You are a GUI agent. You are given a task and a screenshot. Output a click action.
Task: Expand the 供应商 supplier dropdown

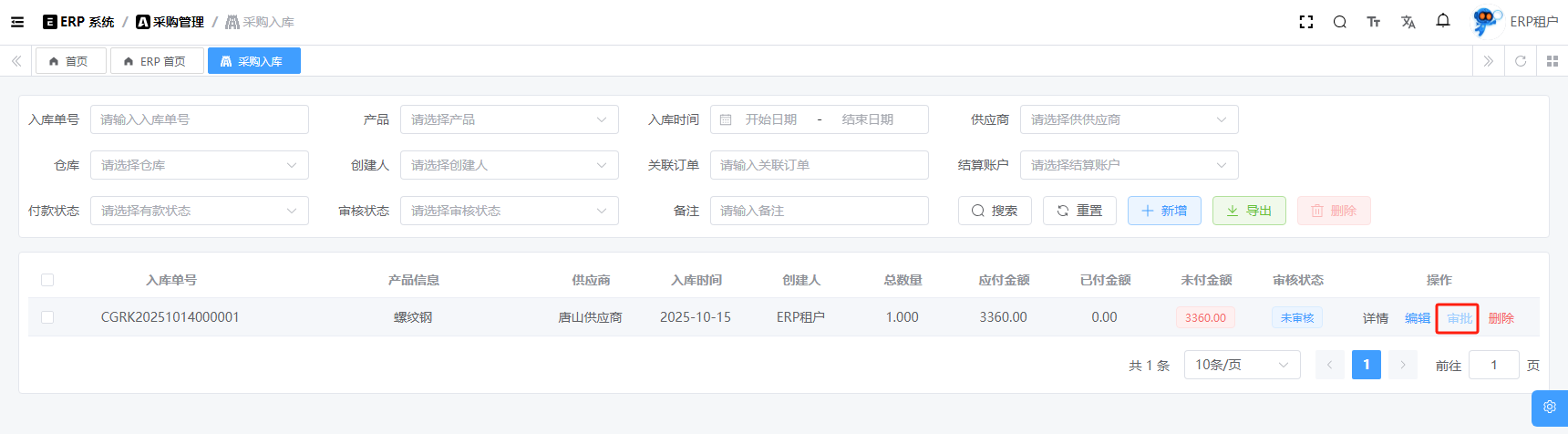(x=1129, y=119)
